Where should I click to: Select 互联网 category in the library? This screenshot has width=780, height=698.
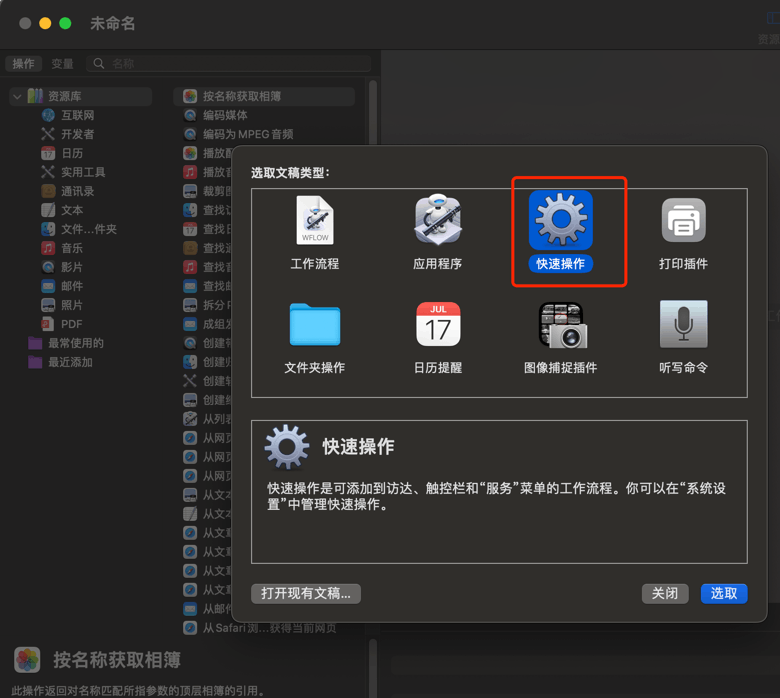tap(77, 115)
